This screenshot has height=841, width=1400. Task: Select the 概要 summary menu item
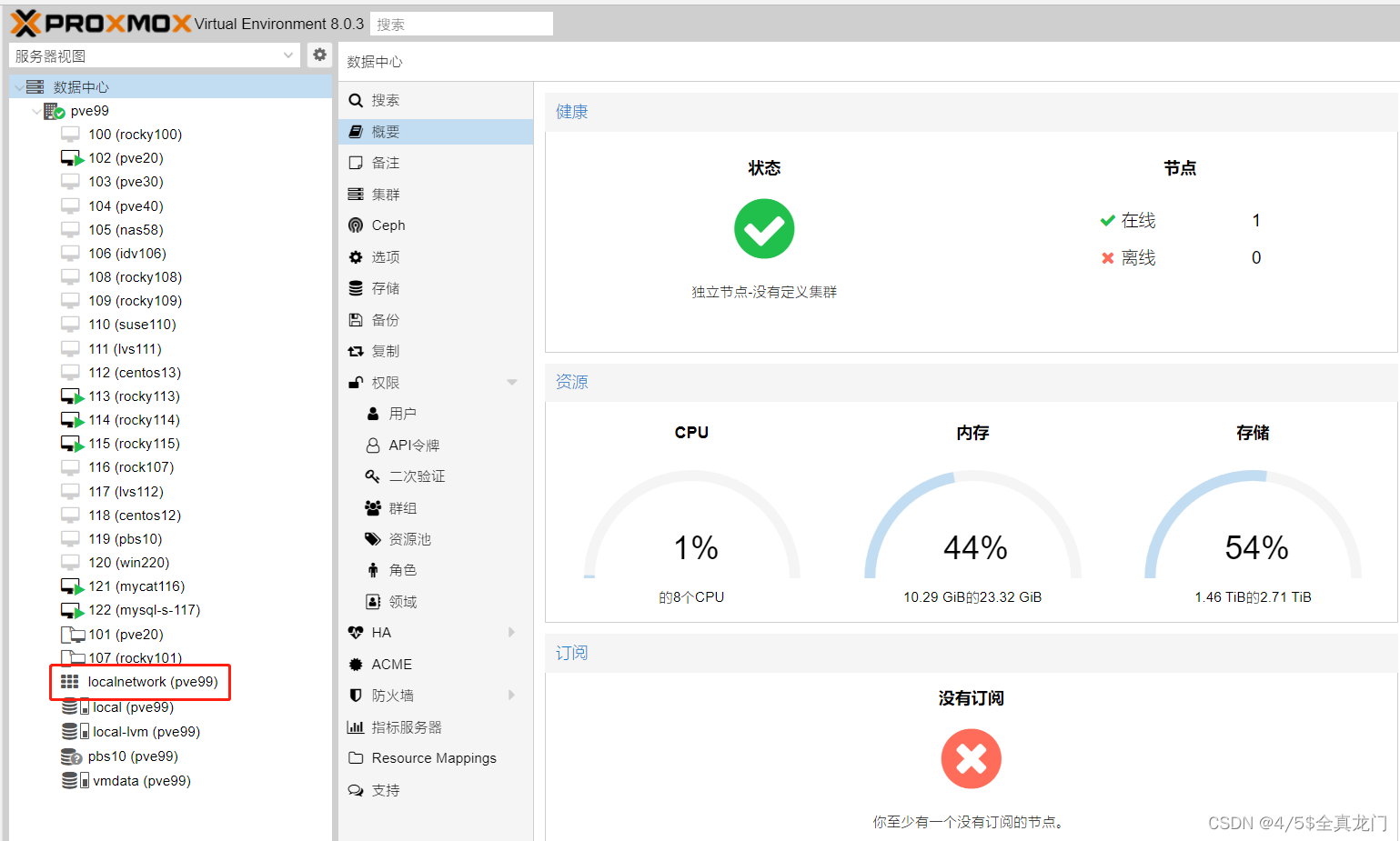pos(436,132)
